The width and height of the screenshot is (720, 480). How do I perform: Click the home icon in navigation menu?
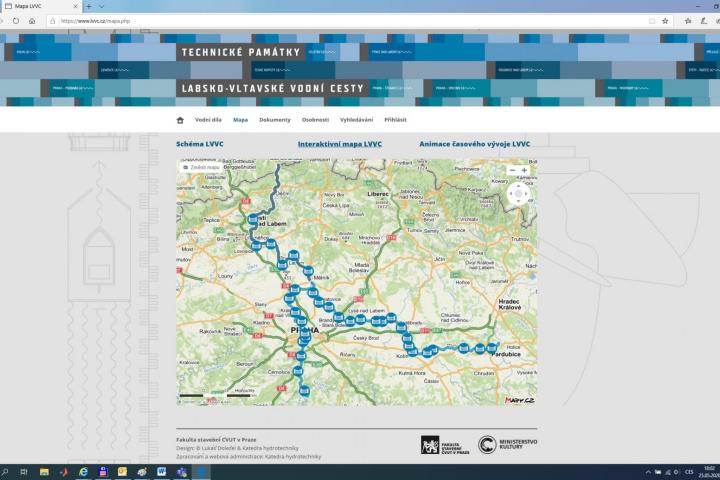pyautogui.click(x=180, y=120)
